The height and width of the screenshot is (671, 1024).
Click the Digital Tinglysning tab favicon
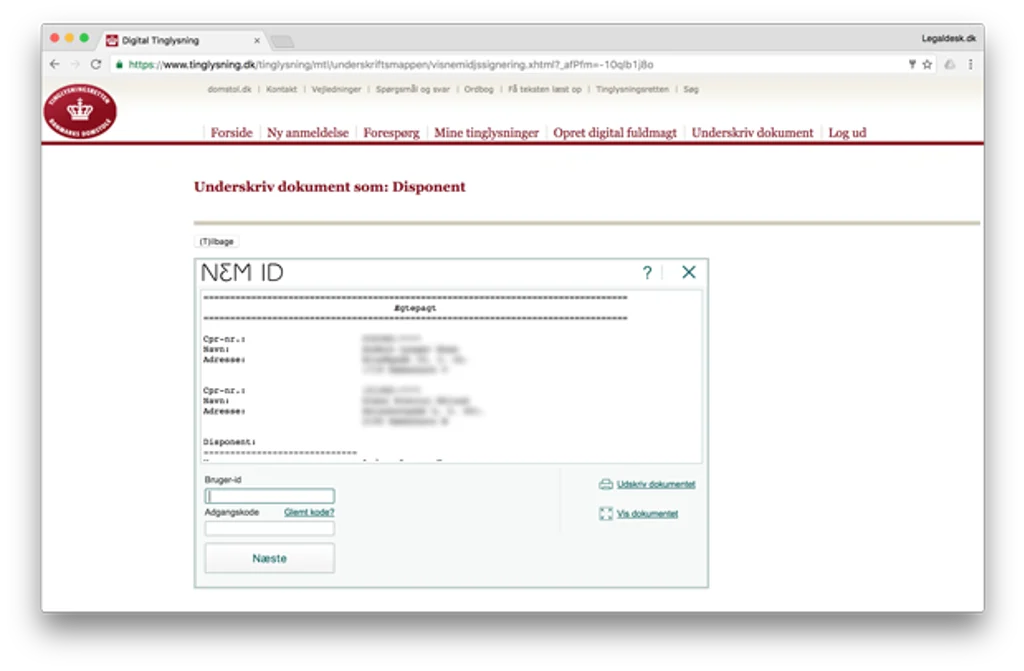point(112,41)
